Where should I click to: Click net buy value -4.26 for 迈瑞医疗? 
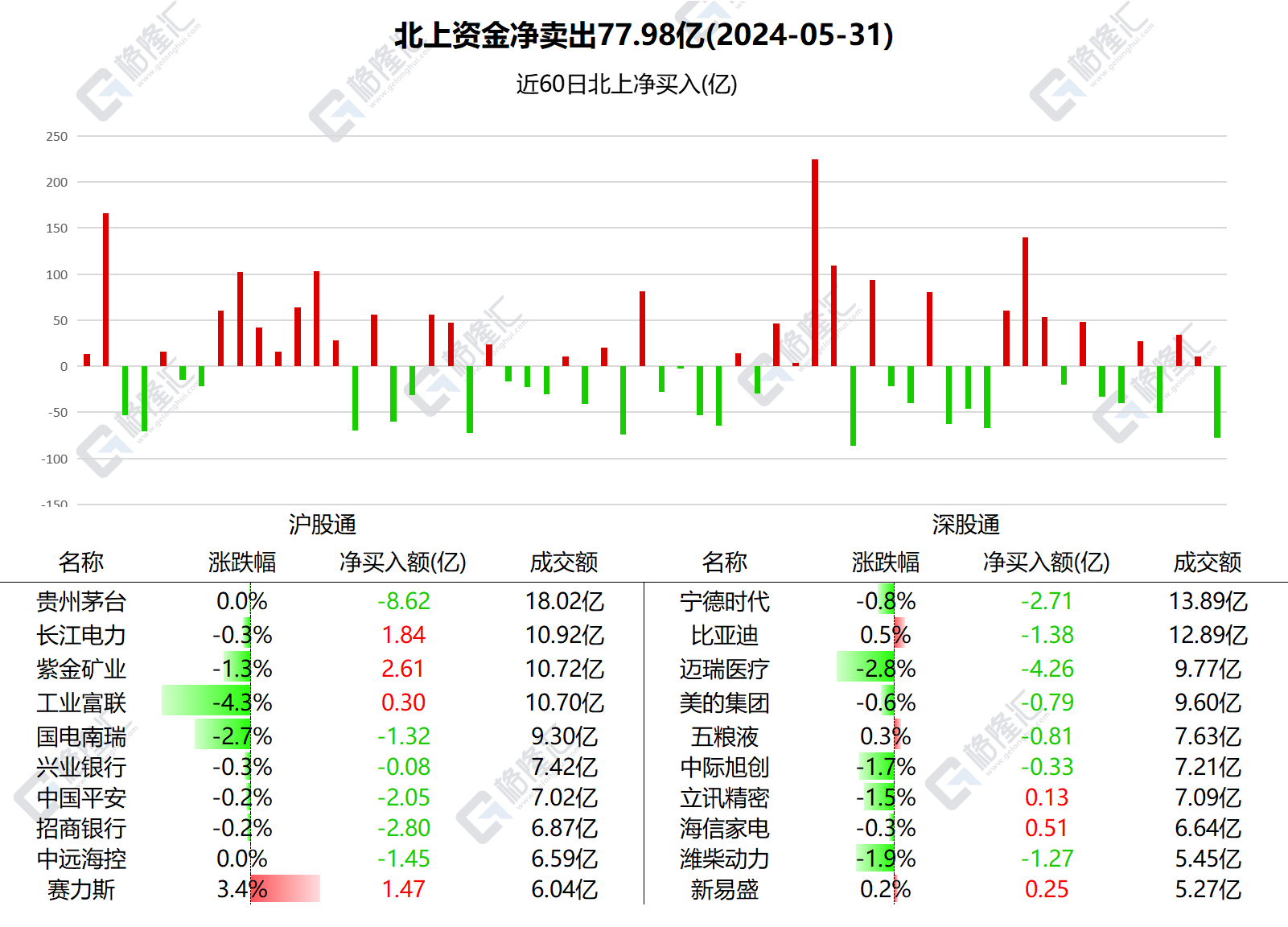tap(1047, 669)
